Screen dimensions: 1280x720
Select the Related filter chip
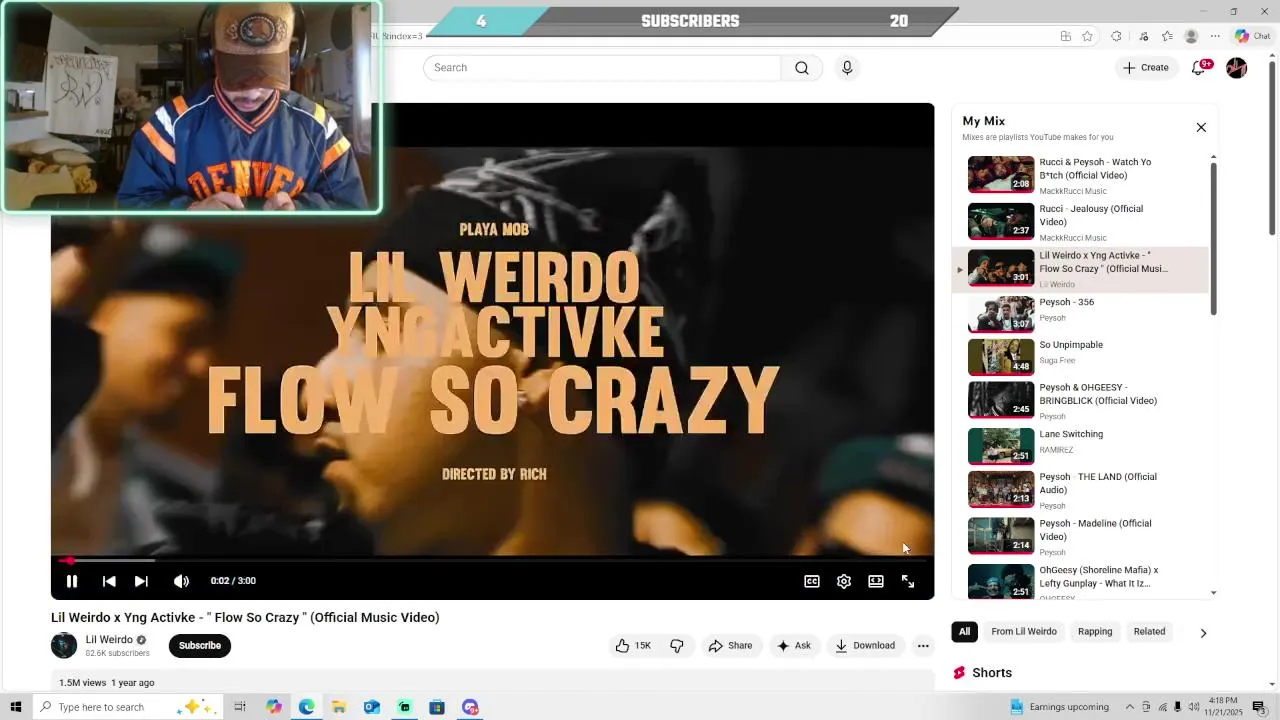click(1149, 632)
